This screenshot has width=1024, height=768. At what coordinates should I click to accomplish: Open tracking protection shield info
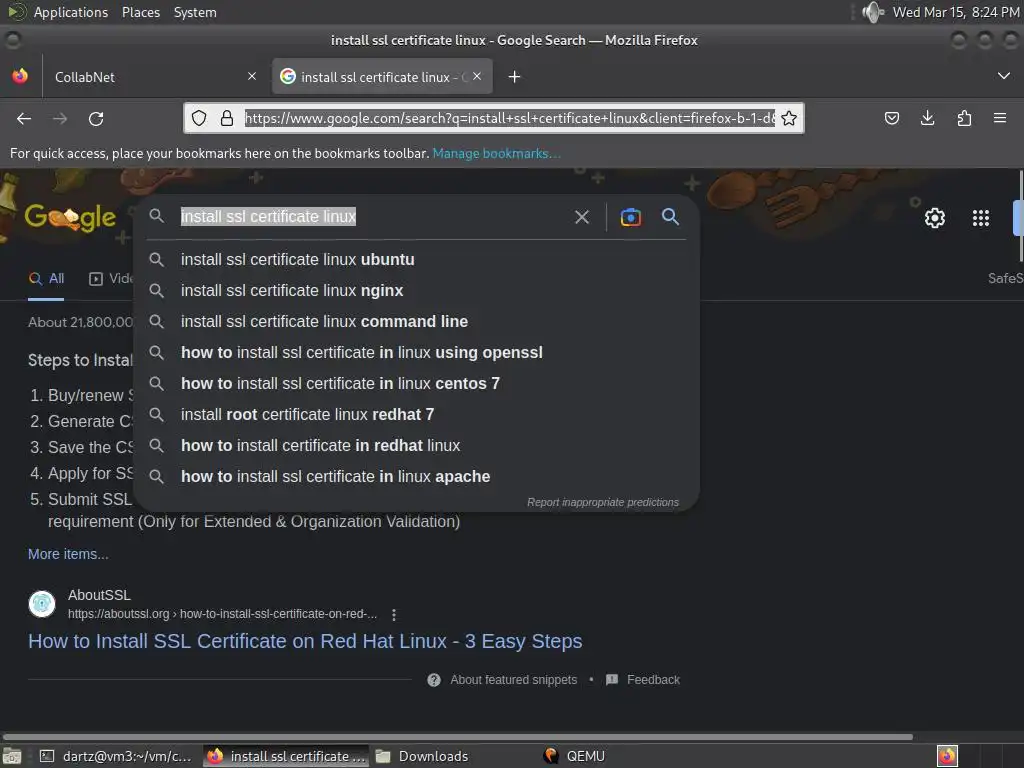coord(199,118)
